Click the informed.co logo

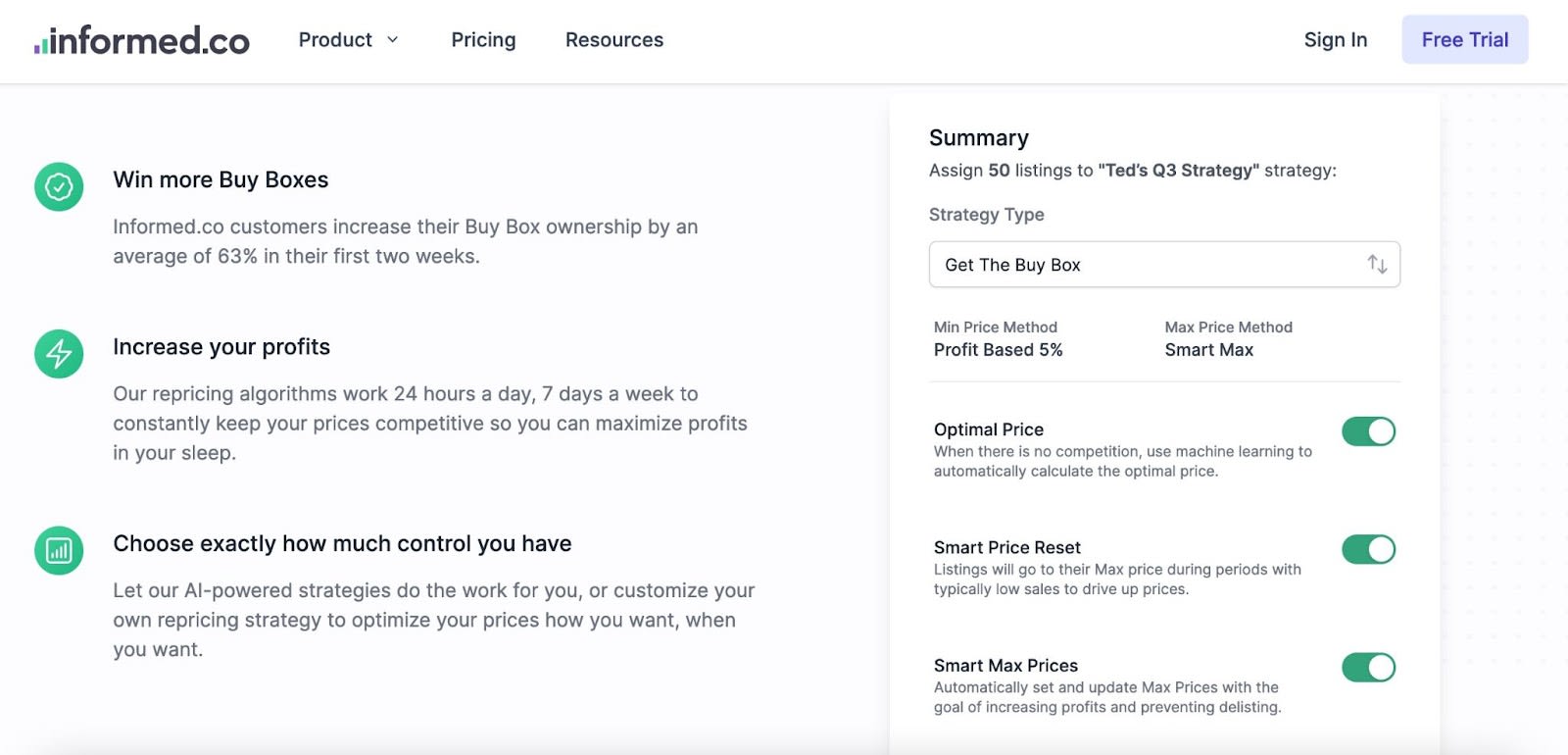(142, 40)
